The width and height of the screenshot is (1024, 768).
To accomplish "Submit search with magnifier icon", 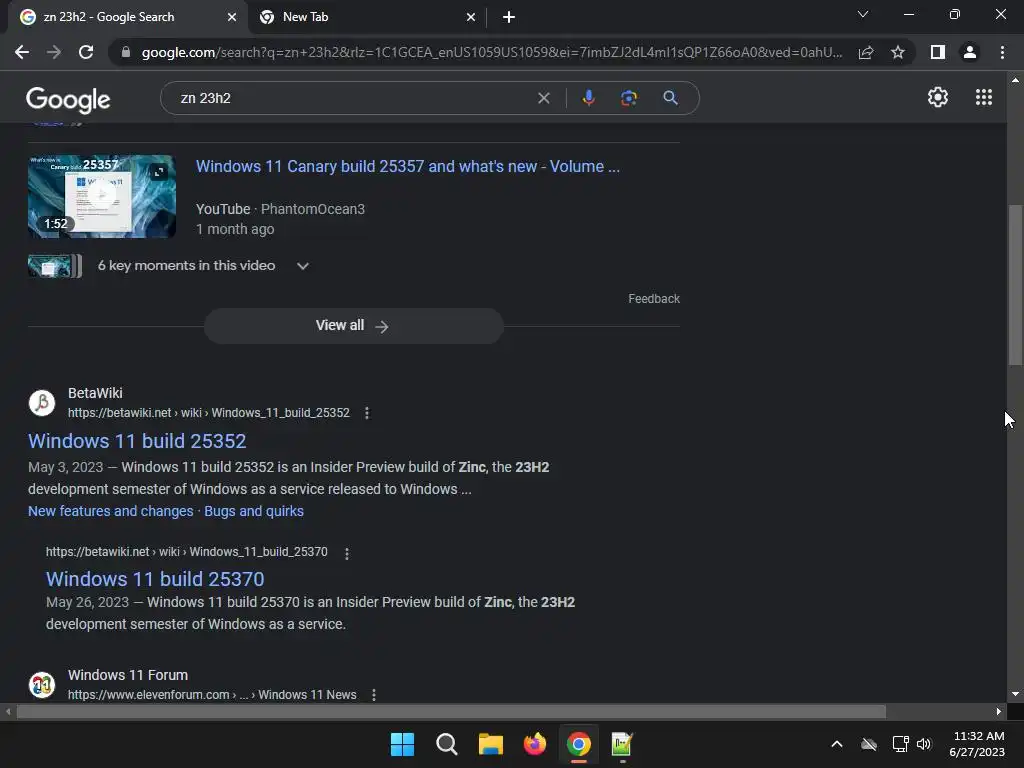I will [x=670, y=98].
